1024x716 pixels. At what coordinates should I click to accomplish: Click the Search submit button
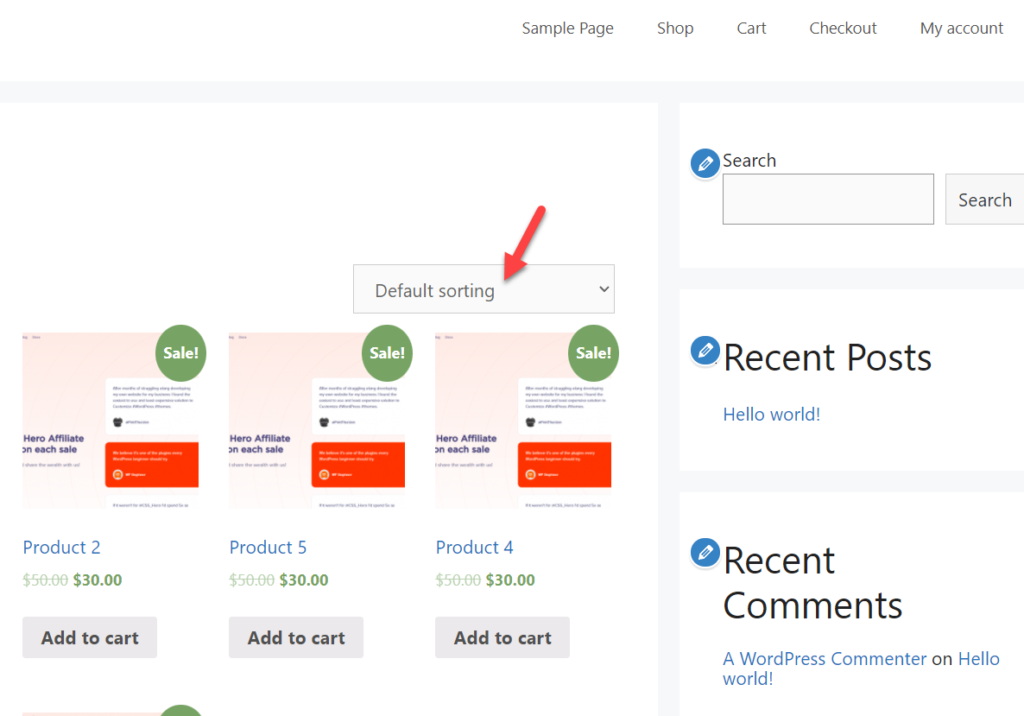pyautogui.click(x=985, y=199)
